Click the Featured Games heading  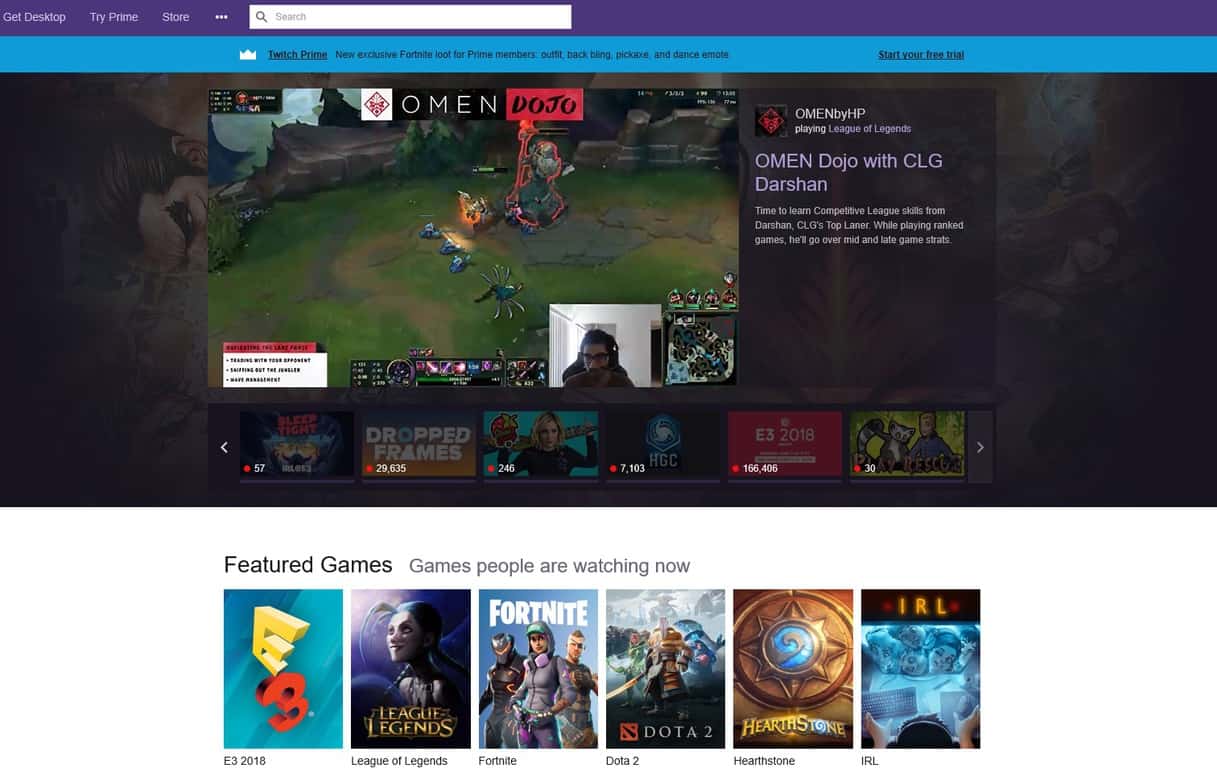coord(308,565)
